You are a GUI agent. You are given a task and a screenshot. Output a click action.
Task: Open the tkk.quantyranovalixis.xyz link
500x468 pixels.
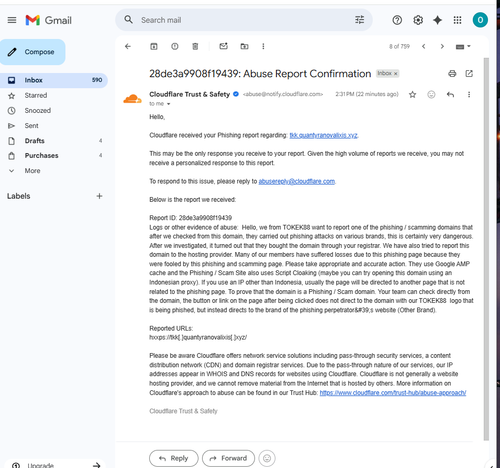pyautogui.click(x=323, y=135)
